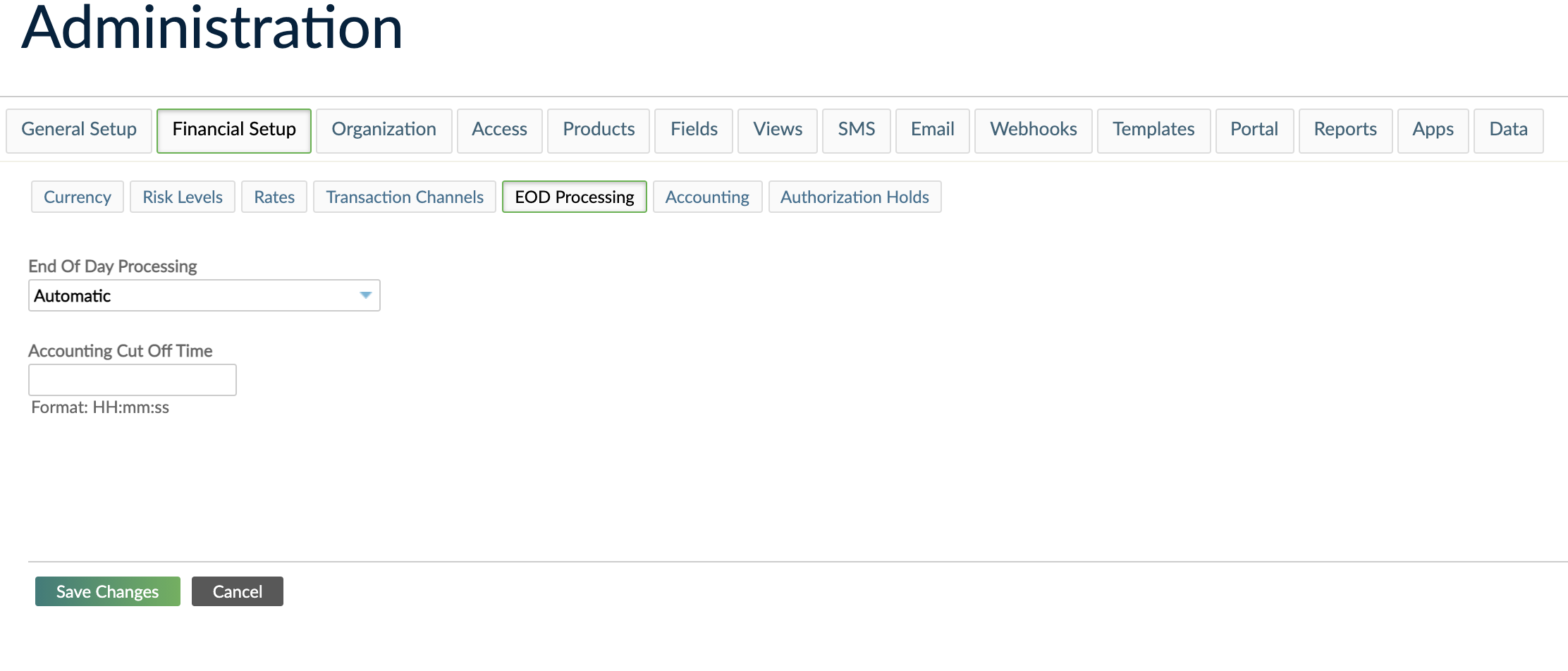Click in the Accounting Cut Off Time field

132,379
